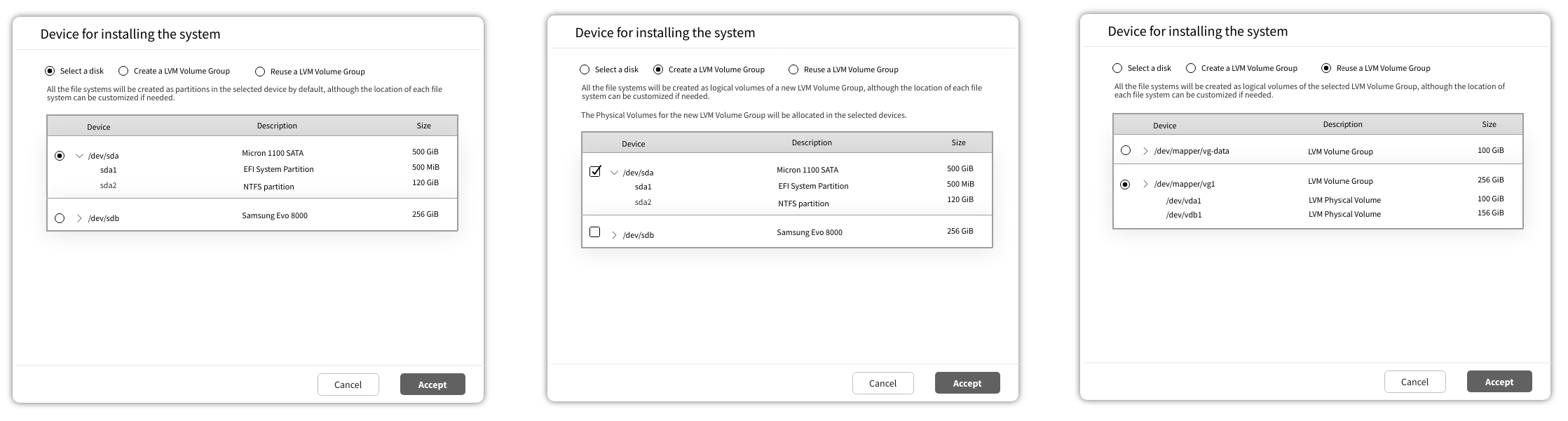Click '500 MiB' size in middle dialog
Viewport: 1568px width, 421px height.
[x=960, y=184]
